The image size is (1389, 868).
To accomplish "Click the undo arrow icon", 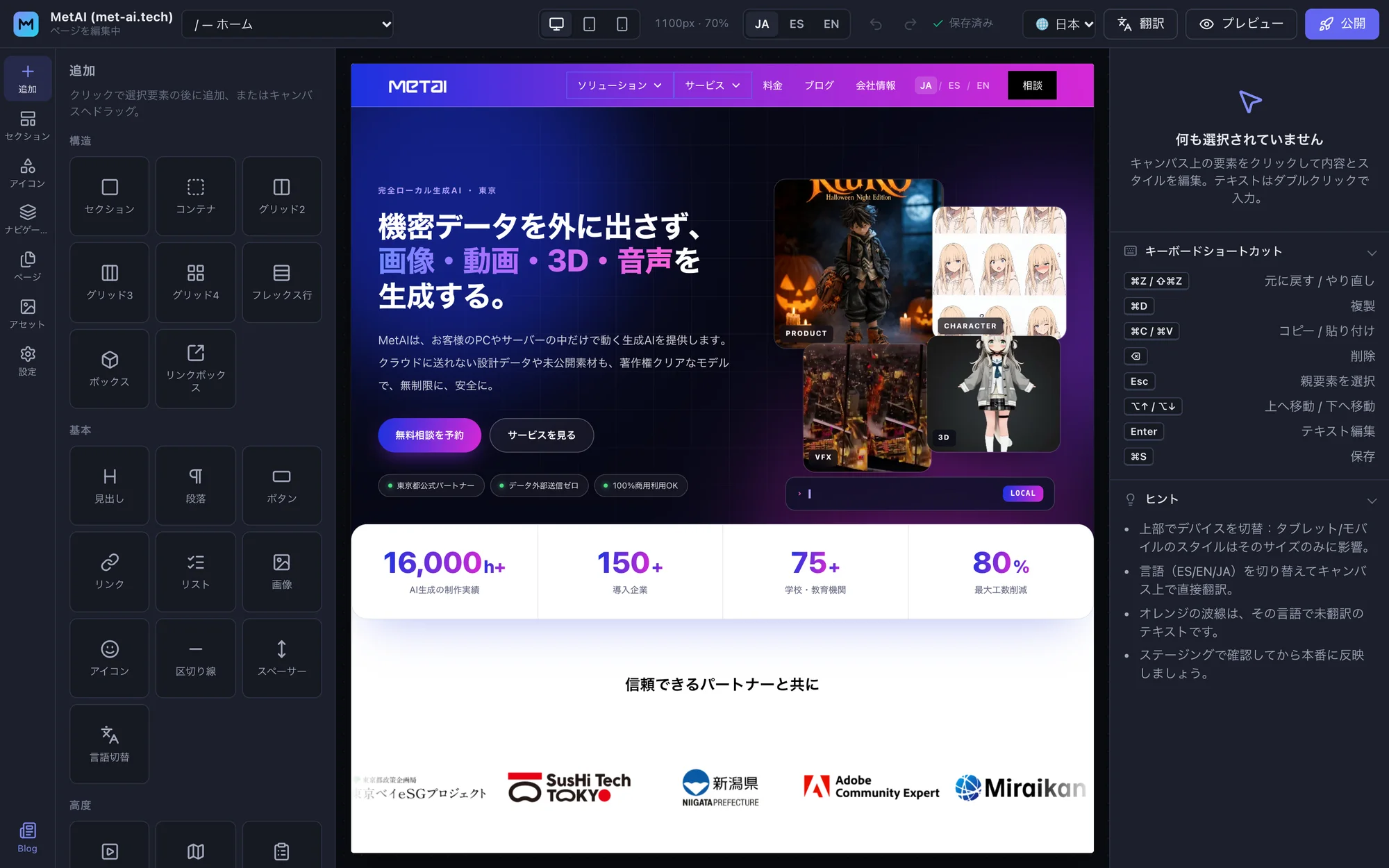I will [876, 24].
